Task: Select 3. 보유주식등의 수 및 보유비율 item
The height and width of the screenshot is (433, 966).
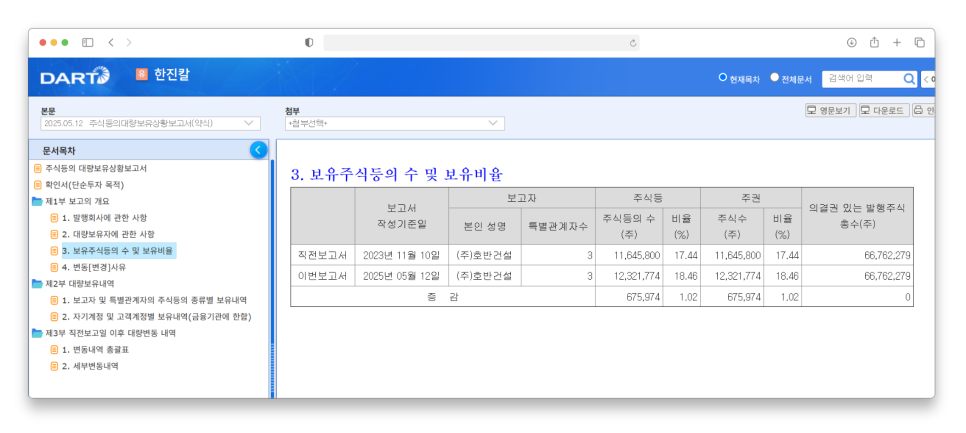Action: click(118, 251)
